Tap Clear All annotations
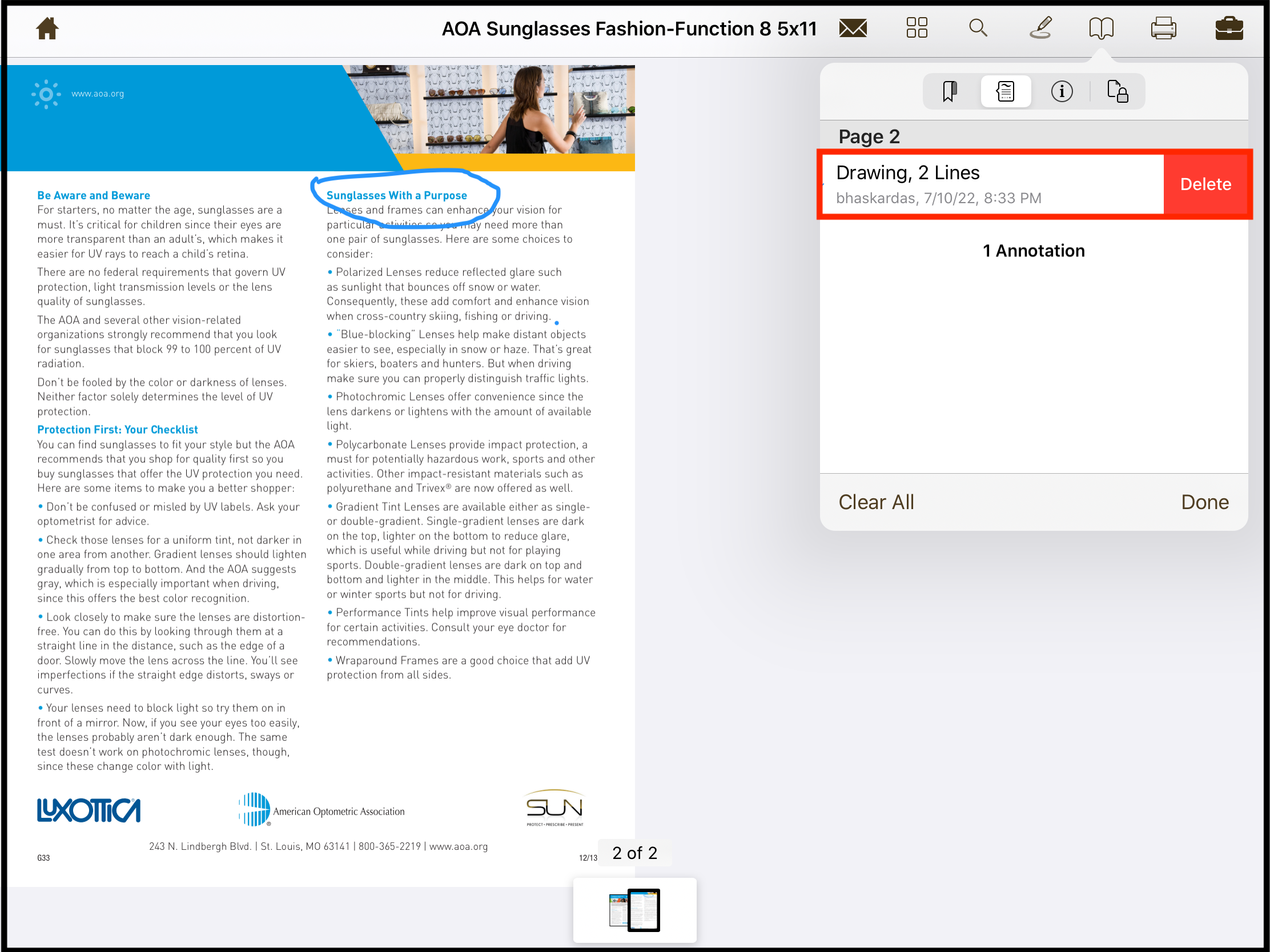Viewport: 1270px width, 952px height. click(875, 502)
